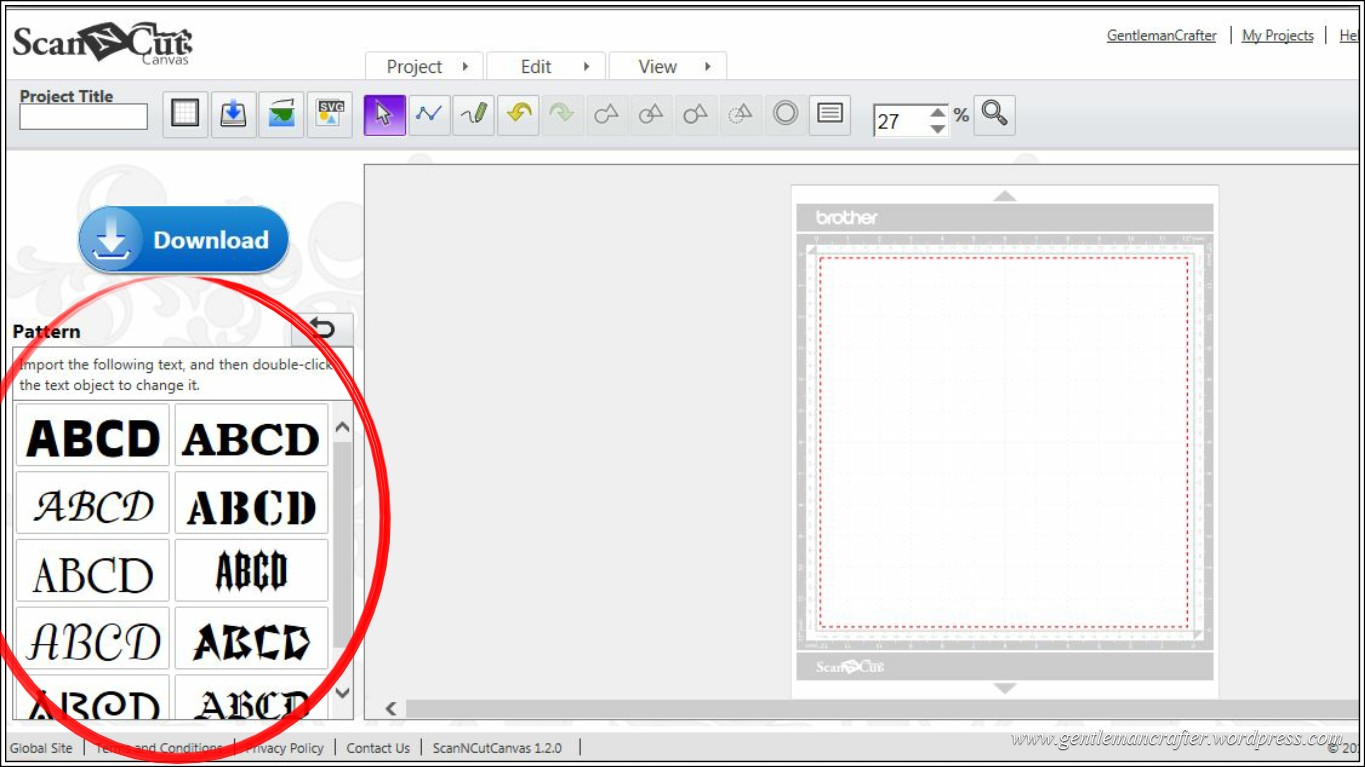Select the freehand pencil tool
The height and width of the screenshot is (767, 1365).
click(474, 114)
